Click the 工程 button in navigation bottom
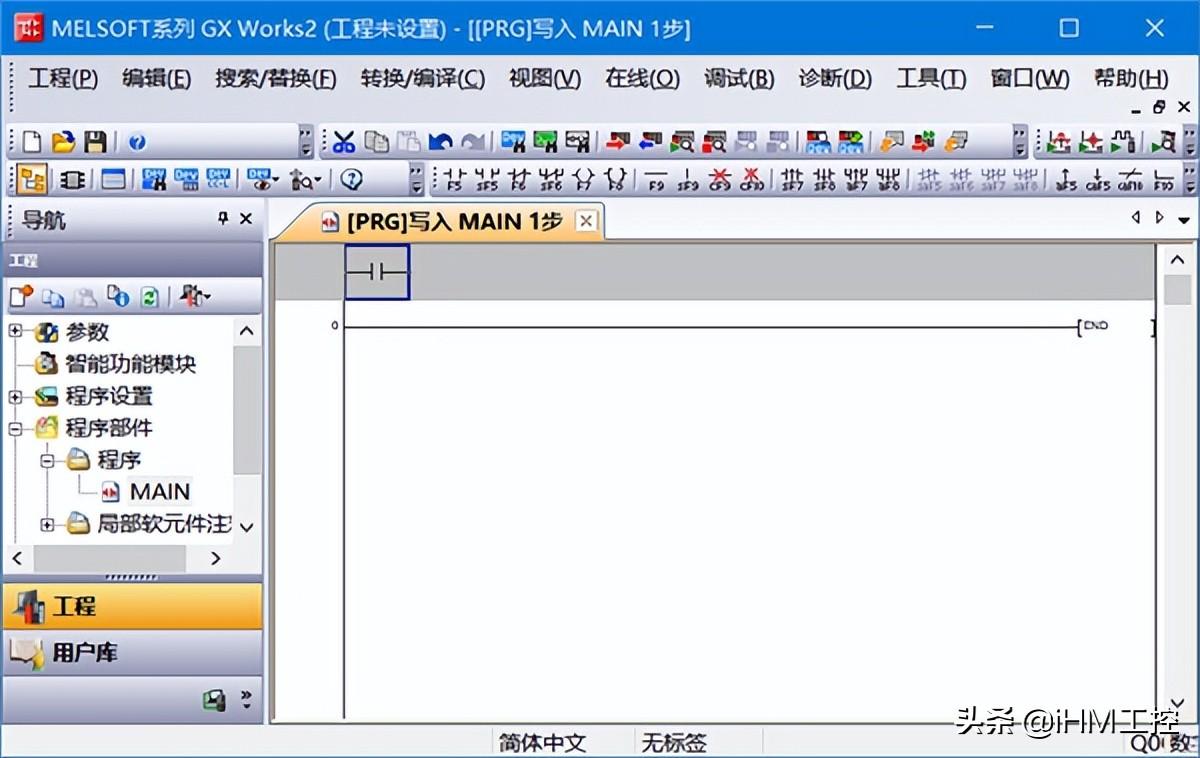1200x758 pixels. coord(133,606)
